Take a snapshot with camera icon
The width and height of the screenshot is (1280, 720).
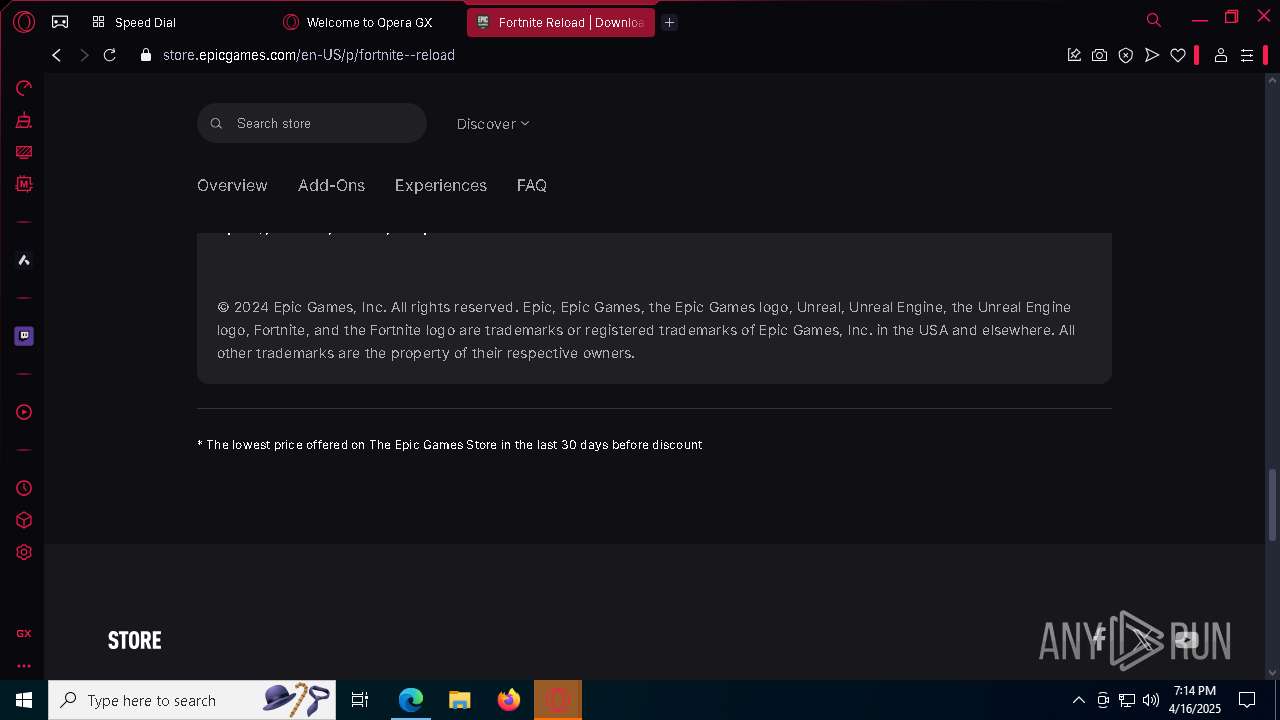click(1100, 55)
